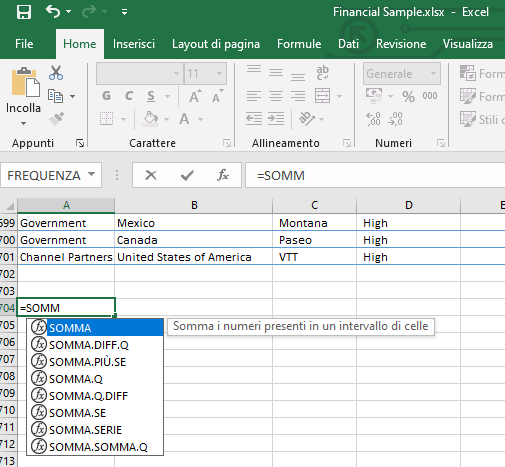
Task: Increase decimal places
Action: point(373,119)
